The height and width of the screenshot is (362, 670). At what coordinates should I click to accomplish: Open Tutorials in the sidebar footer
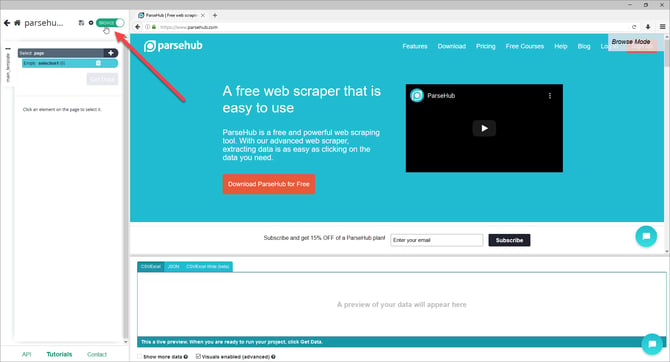[59, 354]
